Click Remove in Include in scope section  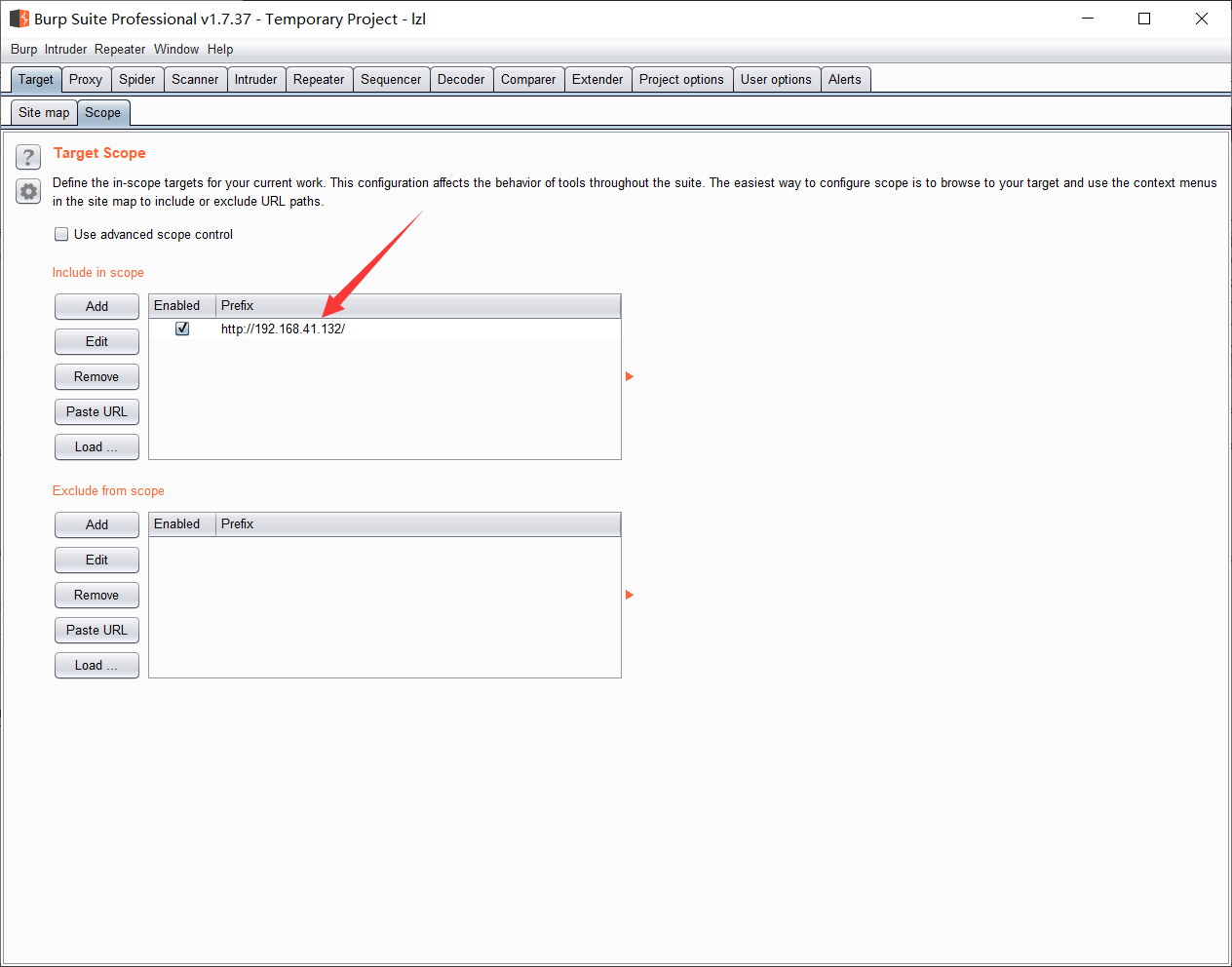[x=96, y=376]
